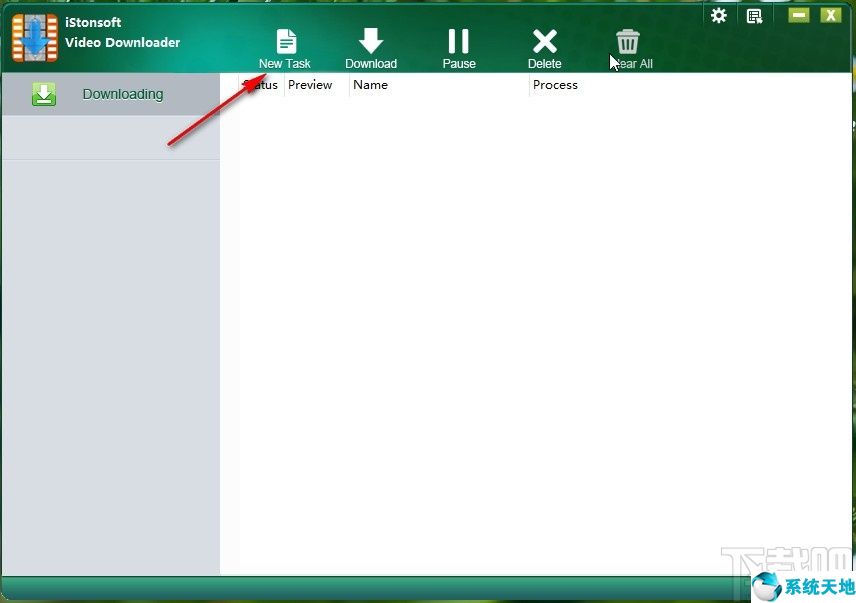The image size is (856, 603).
Task: Click the Process column header
Action: [555, 85]
